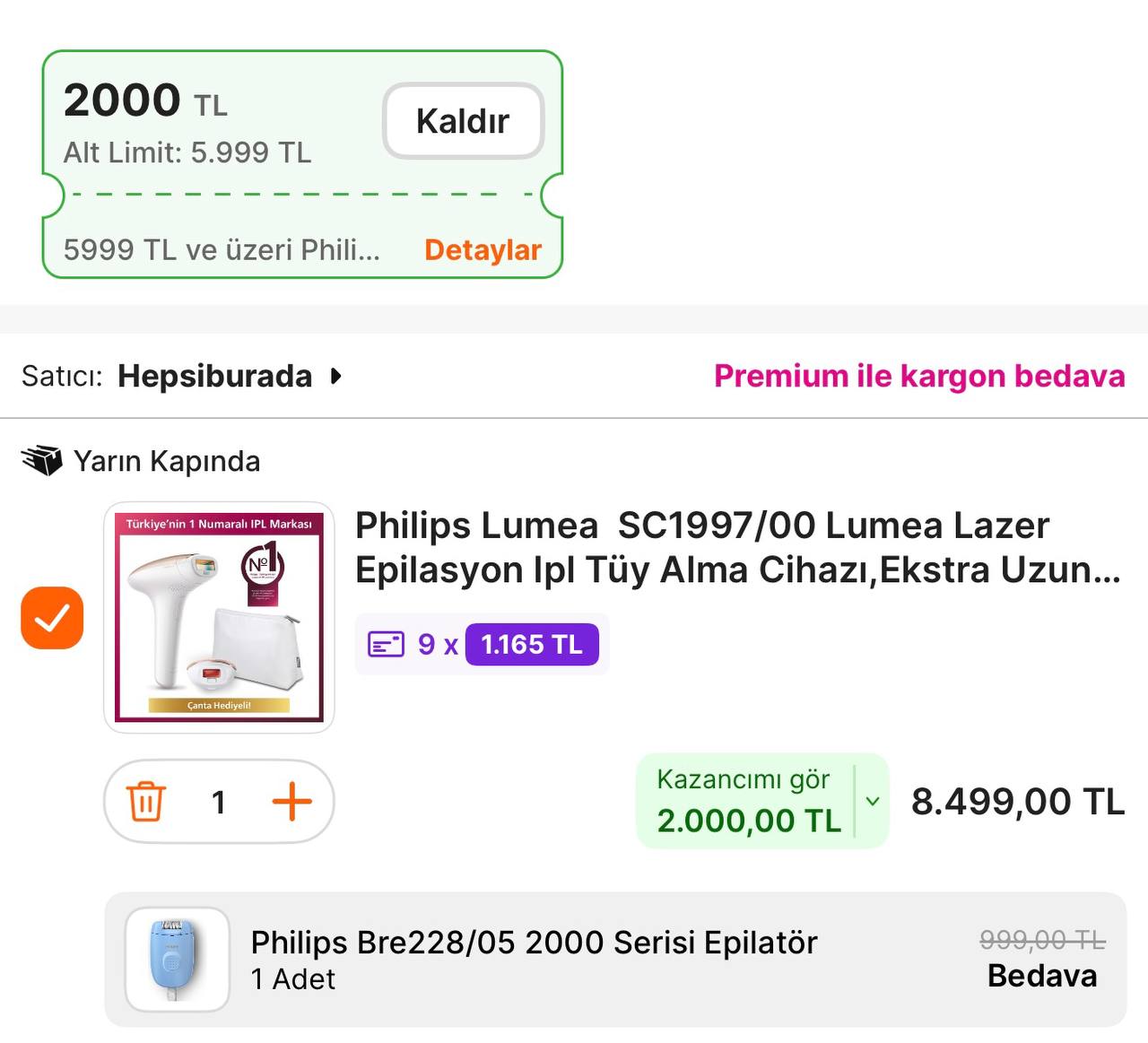Increase quantity with the plus icon
The width and height of the screenshot is (1148, 1043).
(x=291, y=801)
